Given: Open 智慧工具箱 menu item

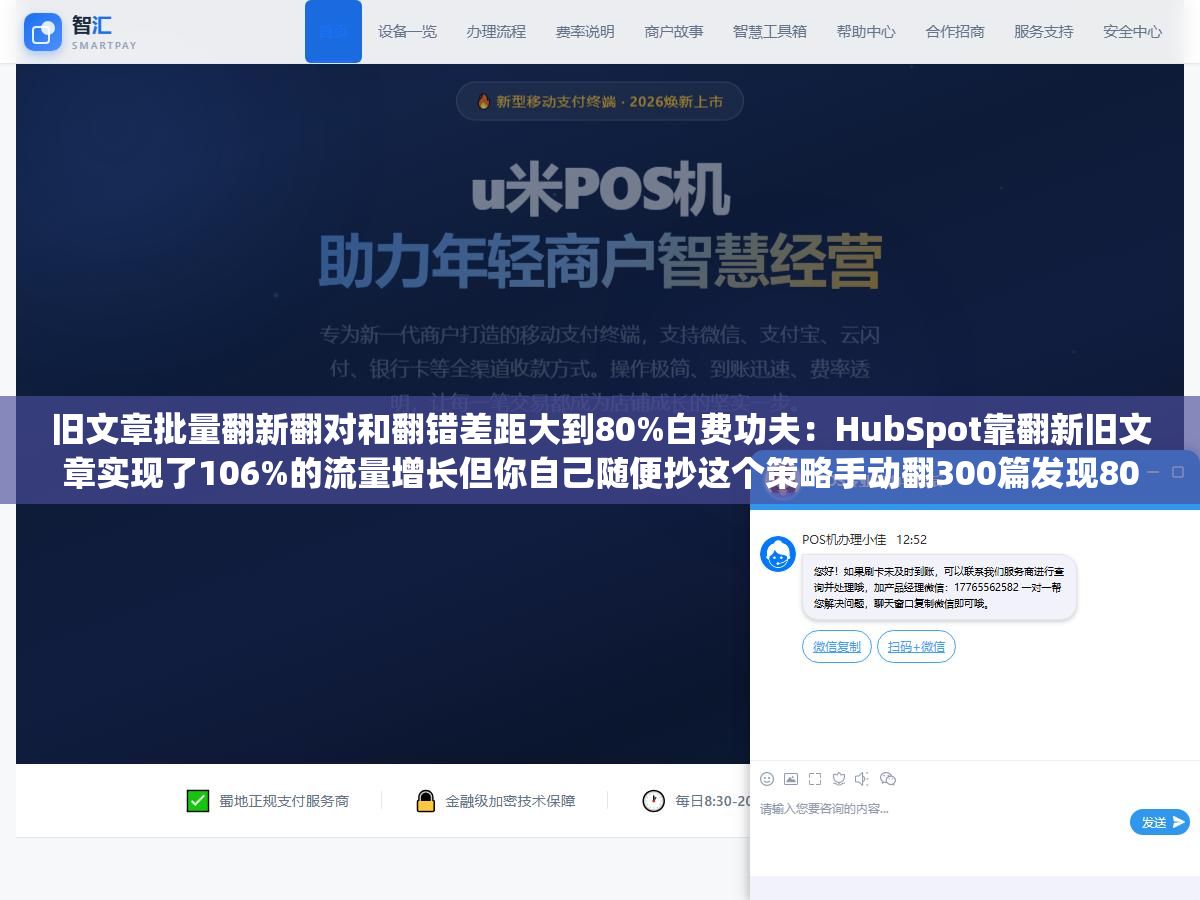Looking at the screenshot, I should (x=770, y=32).
